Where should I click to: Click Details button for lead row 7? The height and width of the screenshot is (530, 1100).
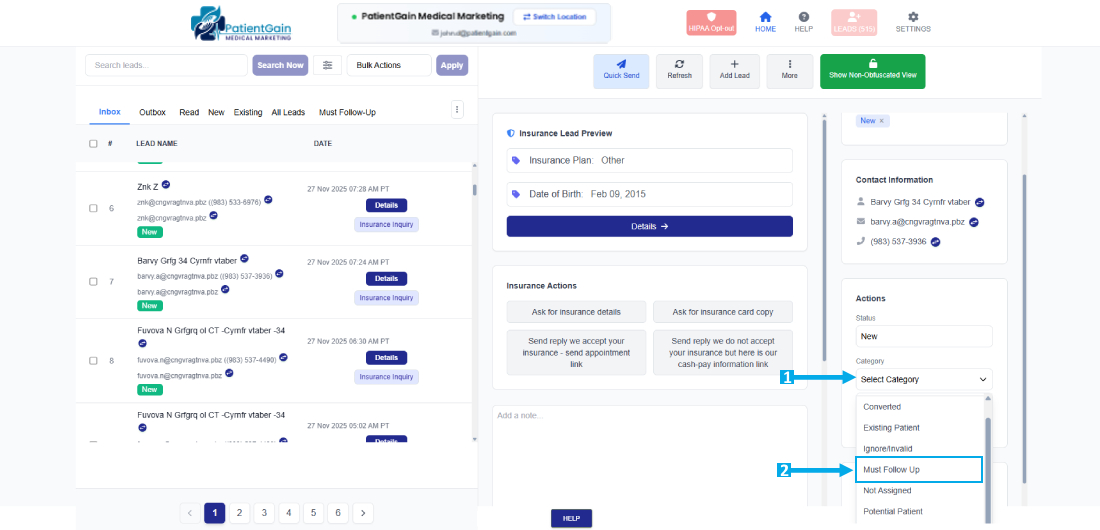tap(386, 279)
